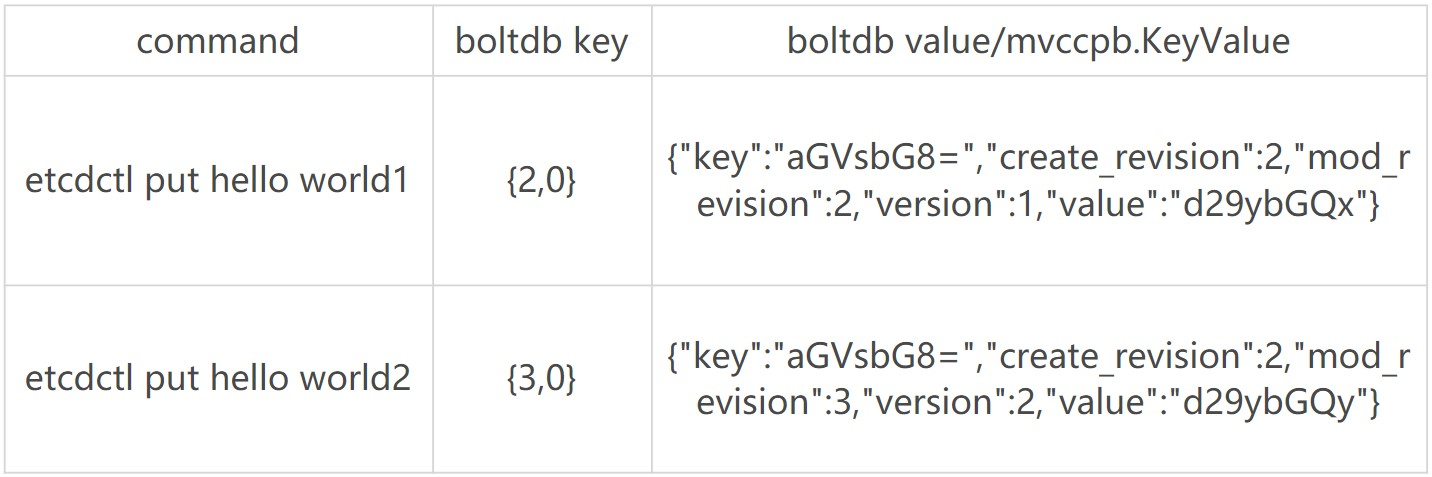Select the "boltdb key" column header
The width and height of the screenshot is (1432, 477).
542,41
